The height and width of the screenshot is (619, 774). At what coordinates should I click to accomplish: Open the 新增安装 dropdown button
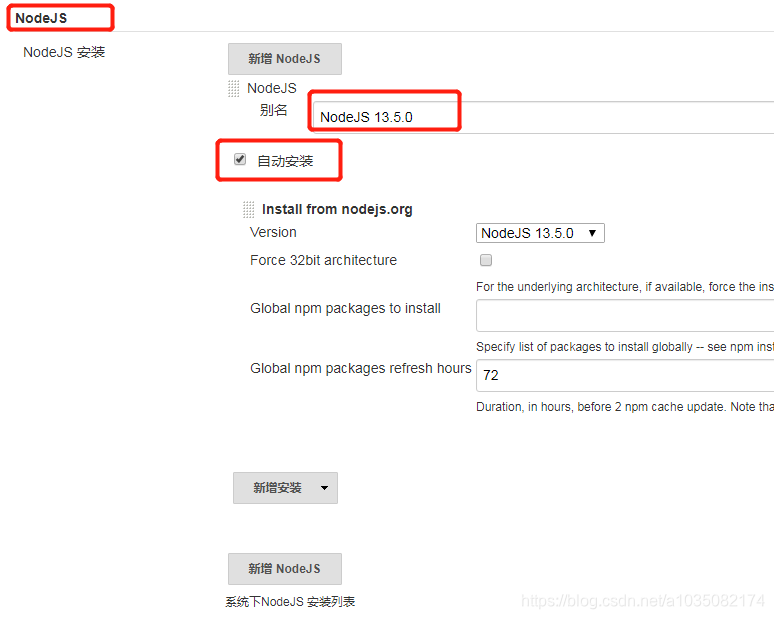click(x=285, y=488)
